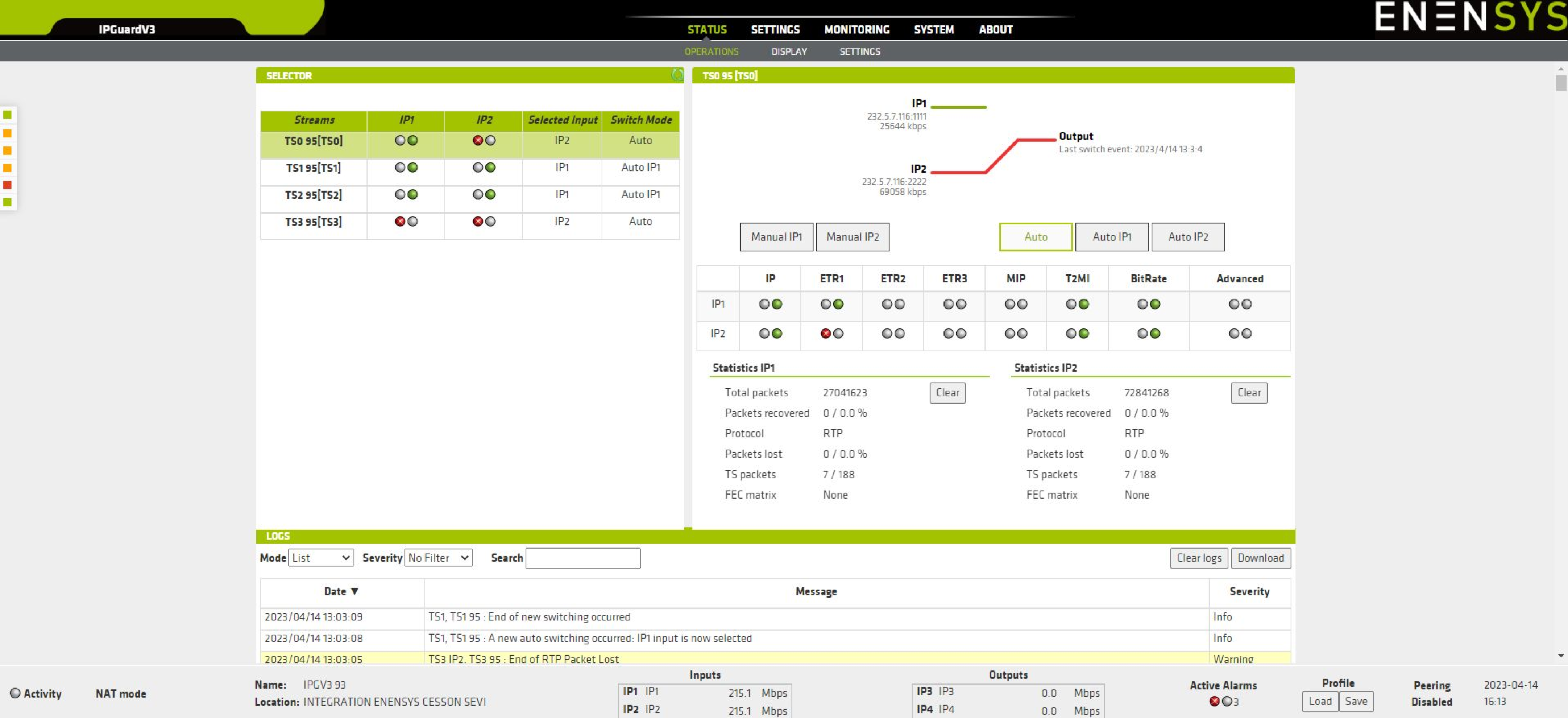Image resolution: width=1568 pixels, height=719 pixels.
Task: Open the MONITORING menu
Action: 856,29
